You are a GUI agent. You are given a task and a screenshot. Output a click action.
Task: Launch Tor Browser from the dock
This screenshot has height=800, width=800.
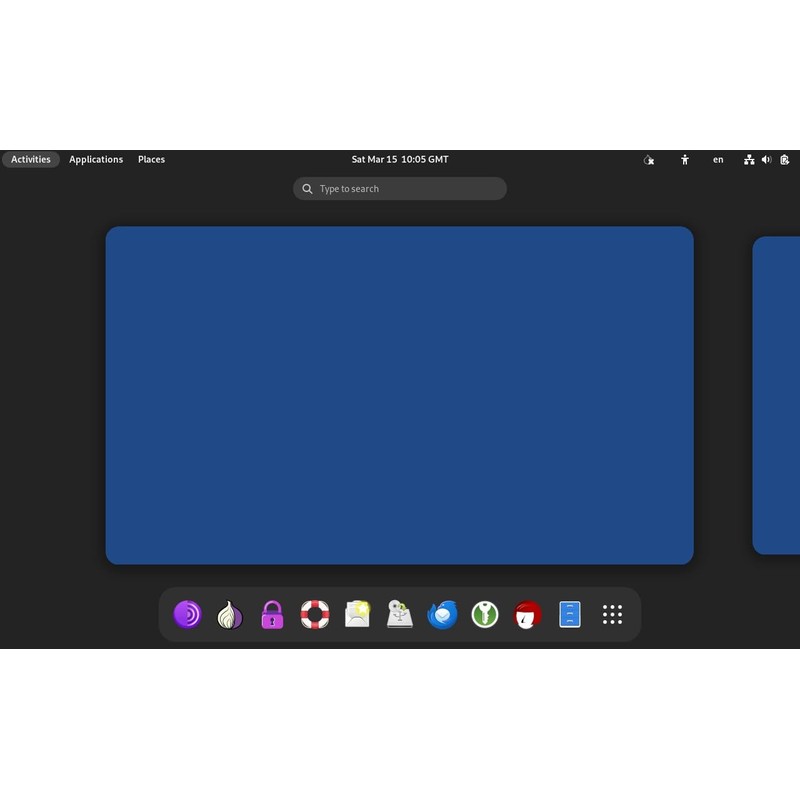point(188,614)
